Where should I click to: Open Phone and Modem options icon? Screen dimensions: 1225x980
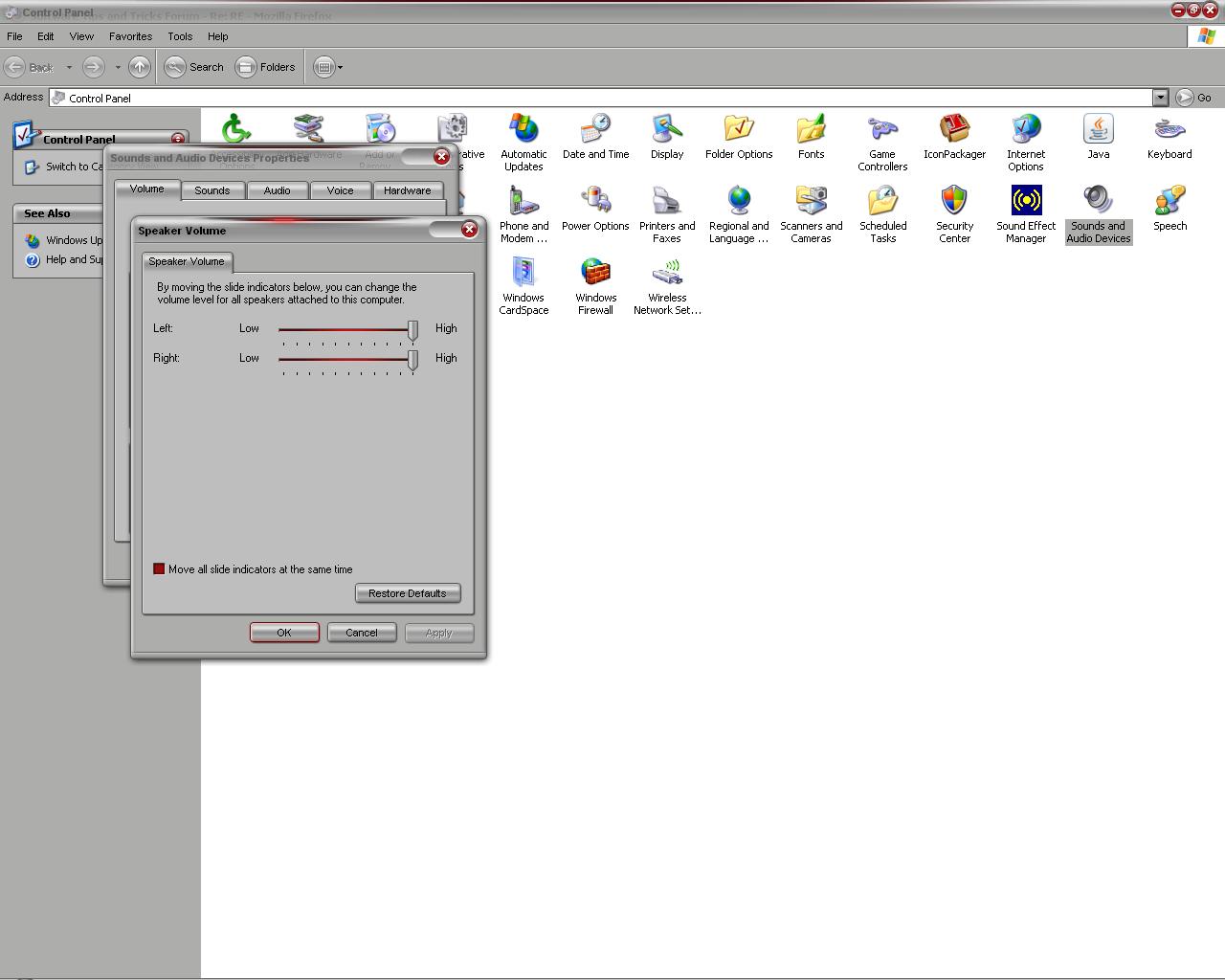coord(523,213)
